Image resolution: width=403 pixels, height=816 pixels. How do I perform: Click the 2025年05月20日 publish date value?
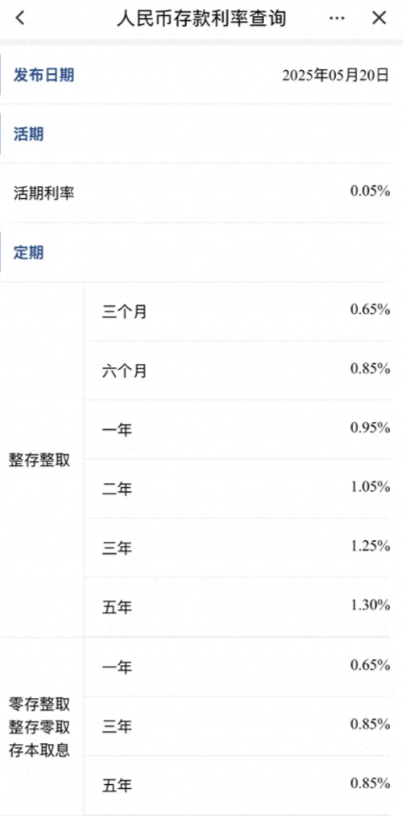336,75
